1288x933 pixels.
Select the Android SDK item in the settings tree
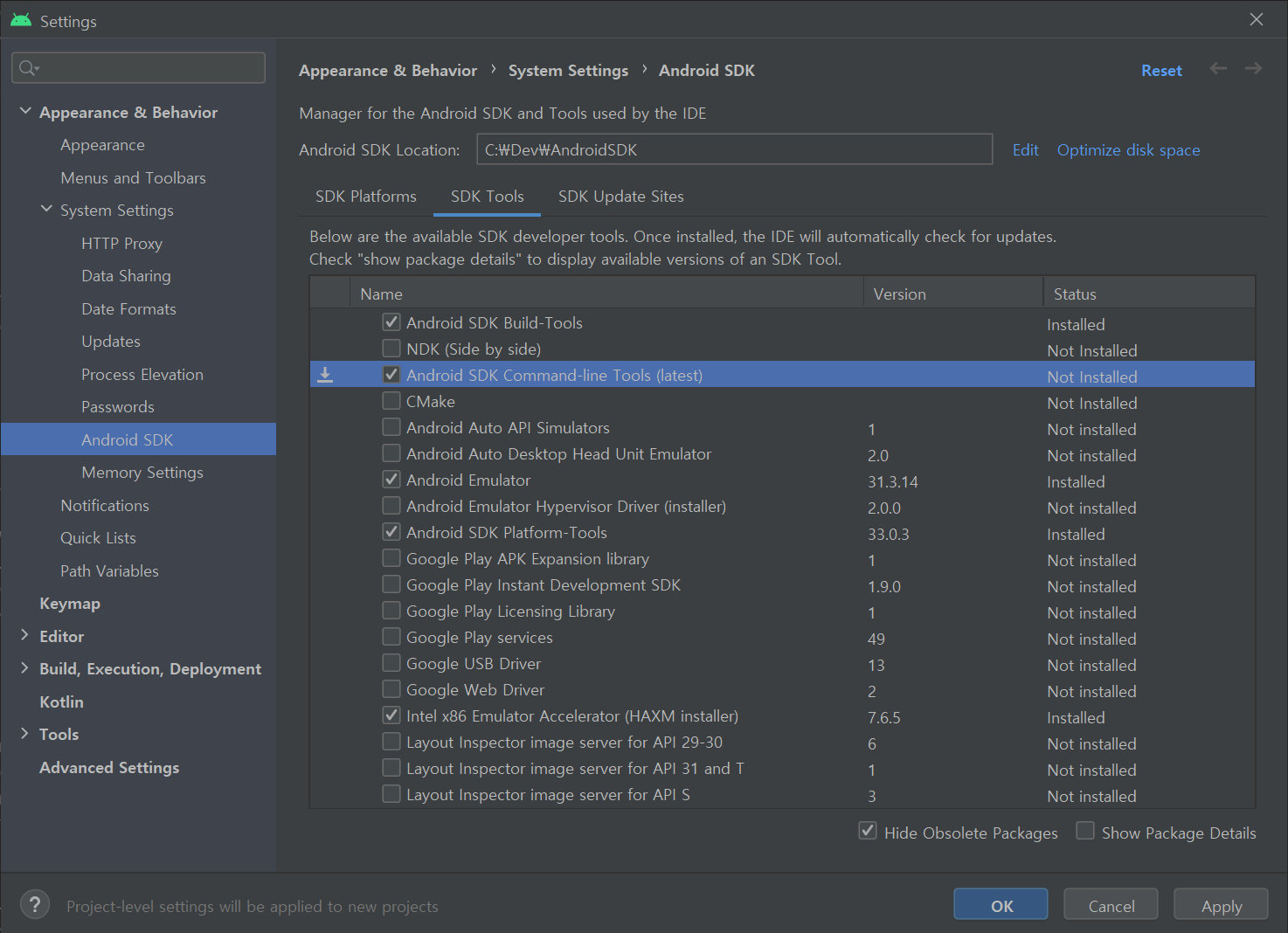138,439
